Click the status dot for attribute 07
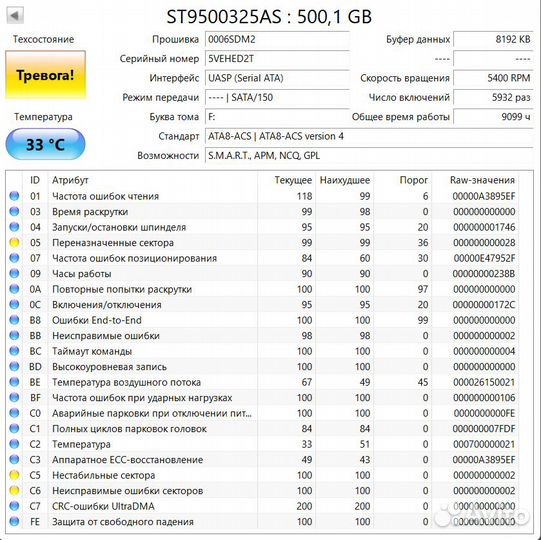 pyautogui.click(x=14, y=258)
